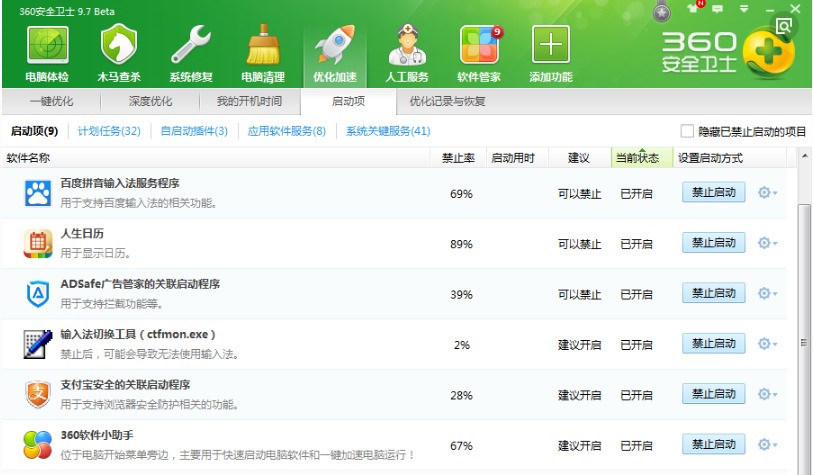Click 禁止启动 for 360软件小助手
The image size is (813, 475).
(x=713, y=444)
